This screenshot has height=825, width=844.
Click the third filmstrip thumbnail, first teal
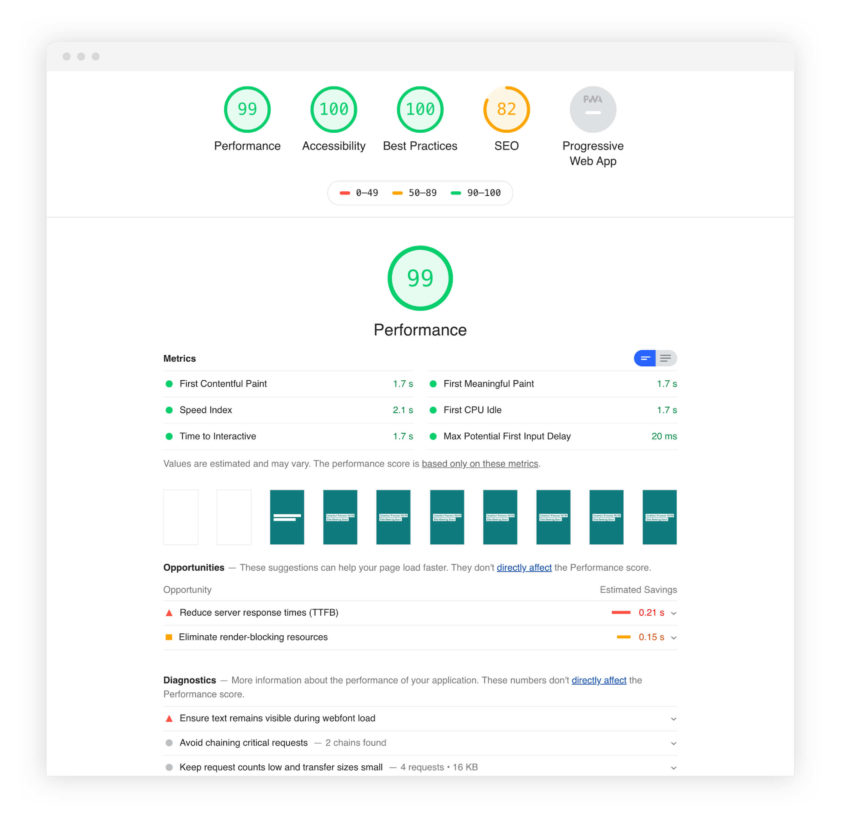[x=287, y=517]
